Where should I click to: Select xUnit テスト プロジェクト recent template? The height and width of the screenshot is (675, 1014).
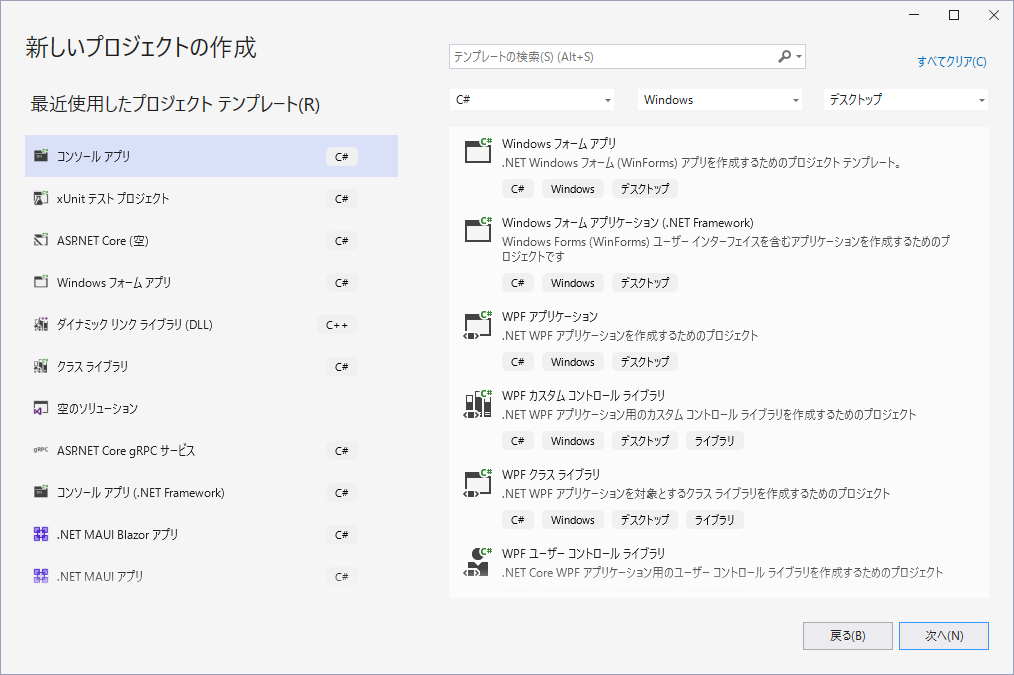pyautogui.click(x=211, y=198)
